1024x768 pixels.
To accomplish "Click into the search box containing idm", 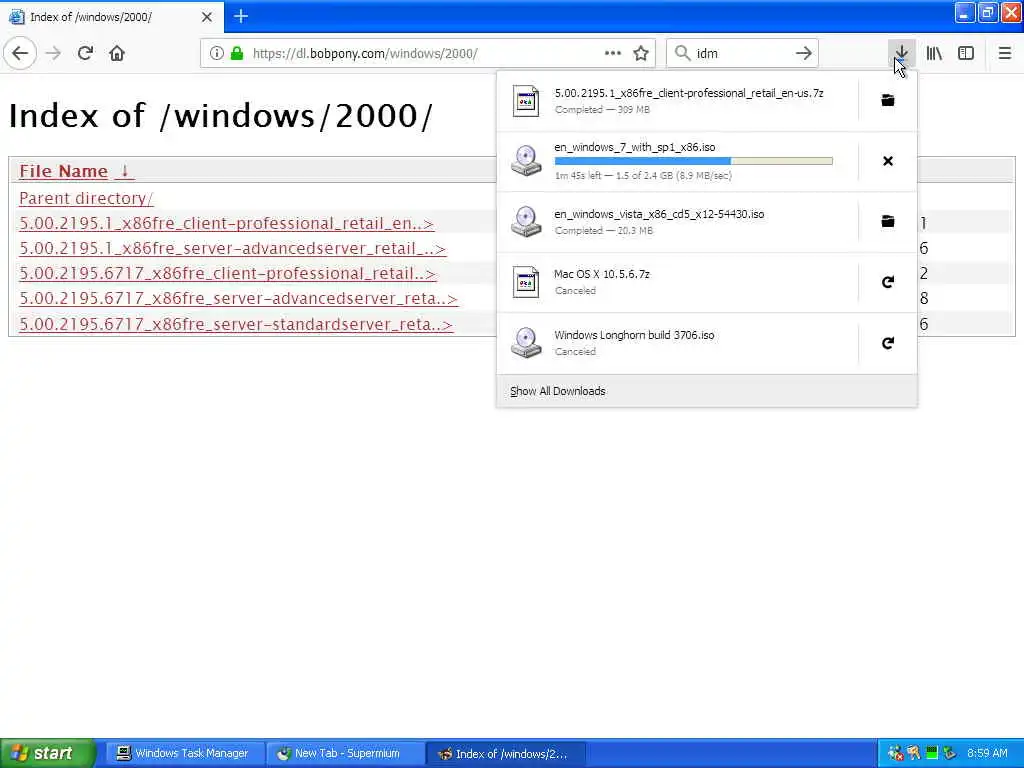I will [x=743, y=53].
